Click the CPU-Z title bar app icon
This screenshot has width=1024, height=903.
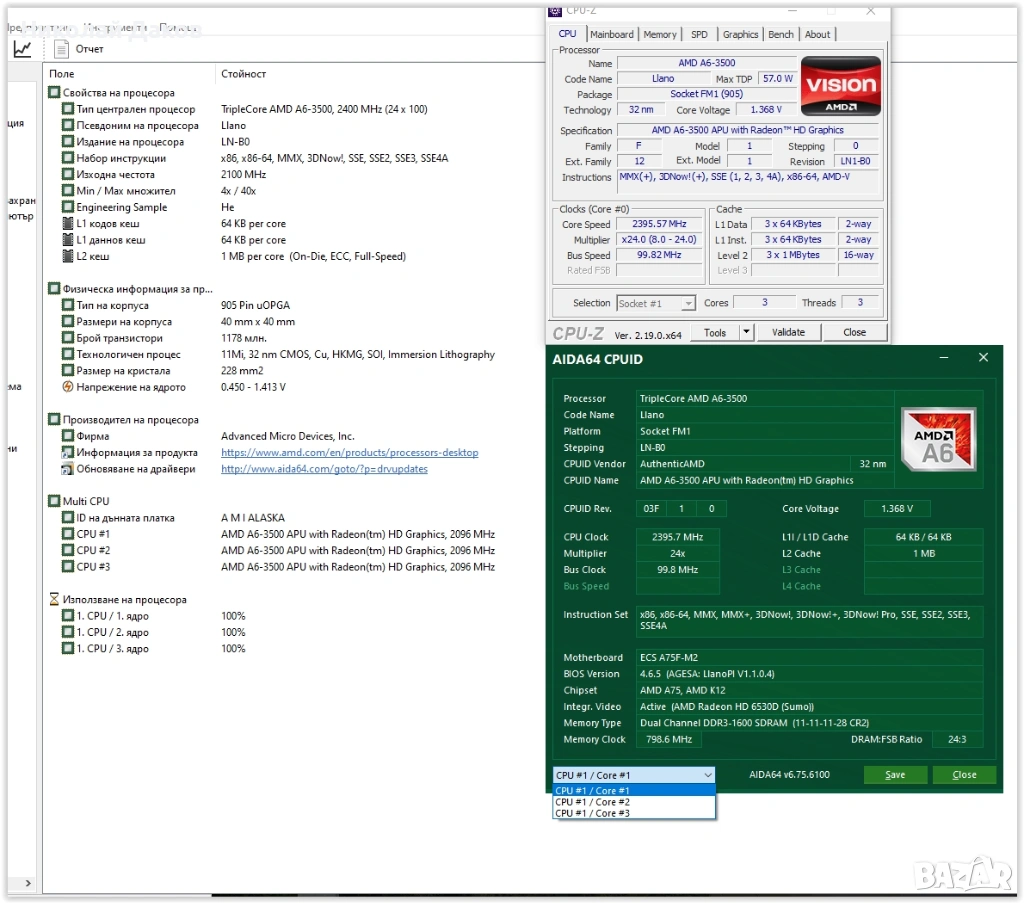click(x=556, y=10)
